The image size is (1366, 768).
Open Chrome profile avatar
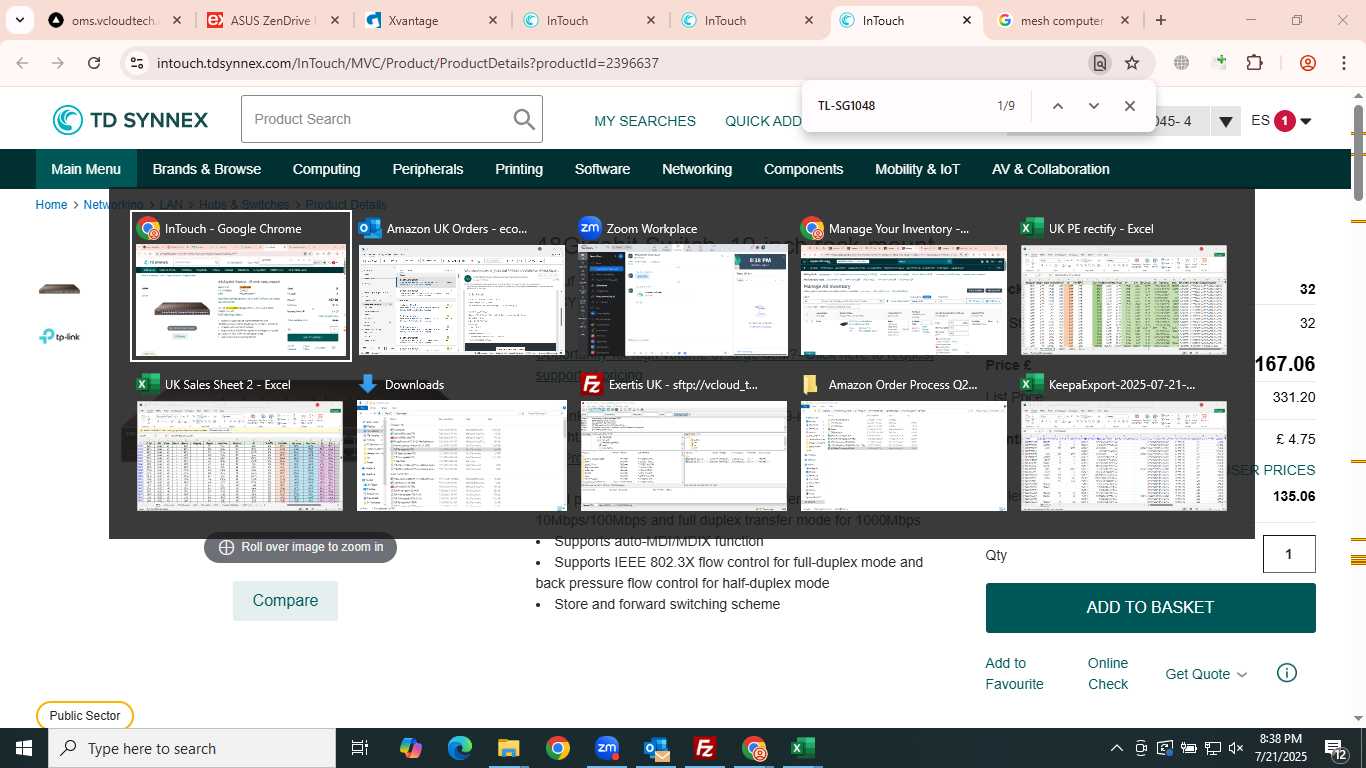pos(1308,63)
